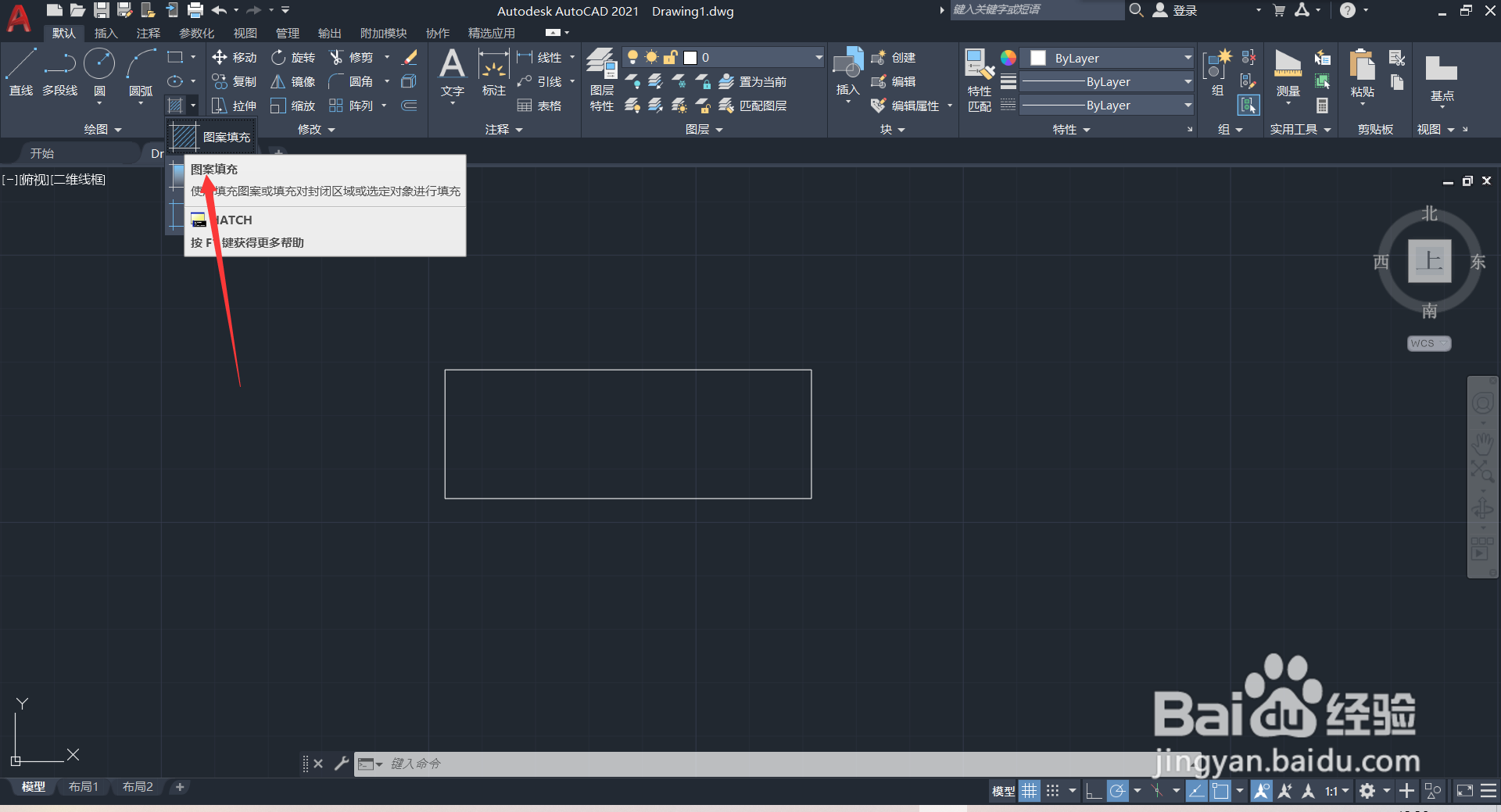This screenshot has height=812, width=1501.
Task: Expand the Layers (图层) panel
Action: click(704, 129)
